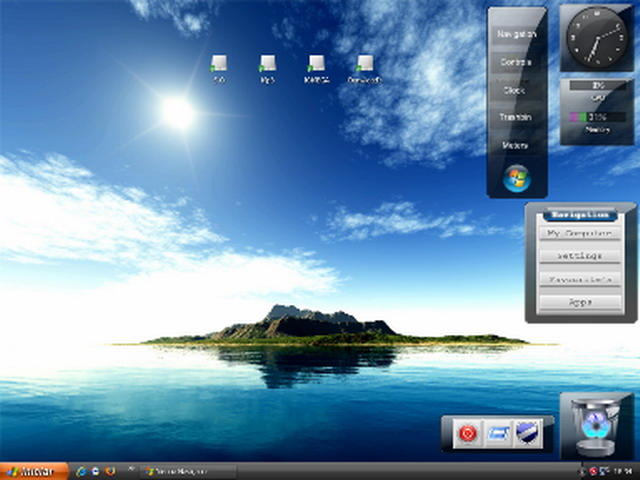
Task: Toggle the Navigation panel from sidebar
Action: click(516, 34)
